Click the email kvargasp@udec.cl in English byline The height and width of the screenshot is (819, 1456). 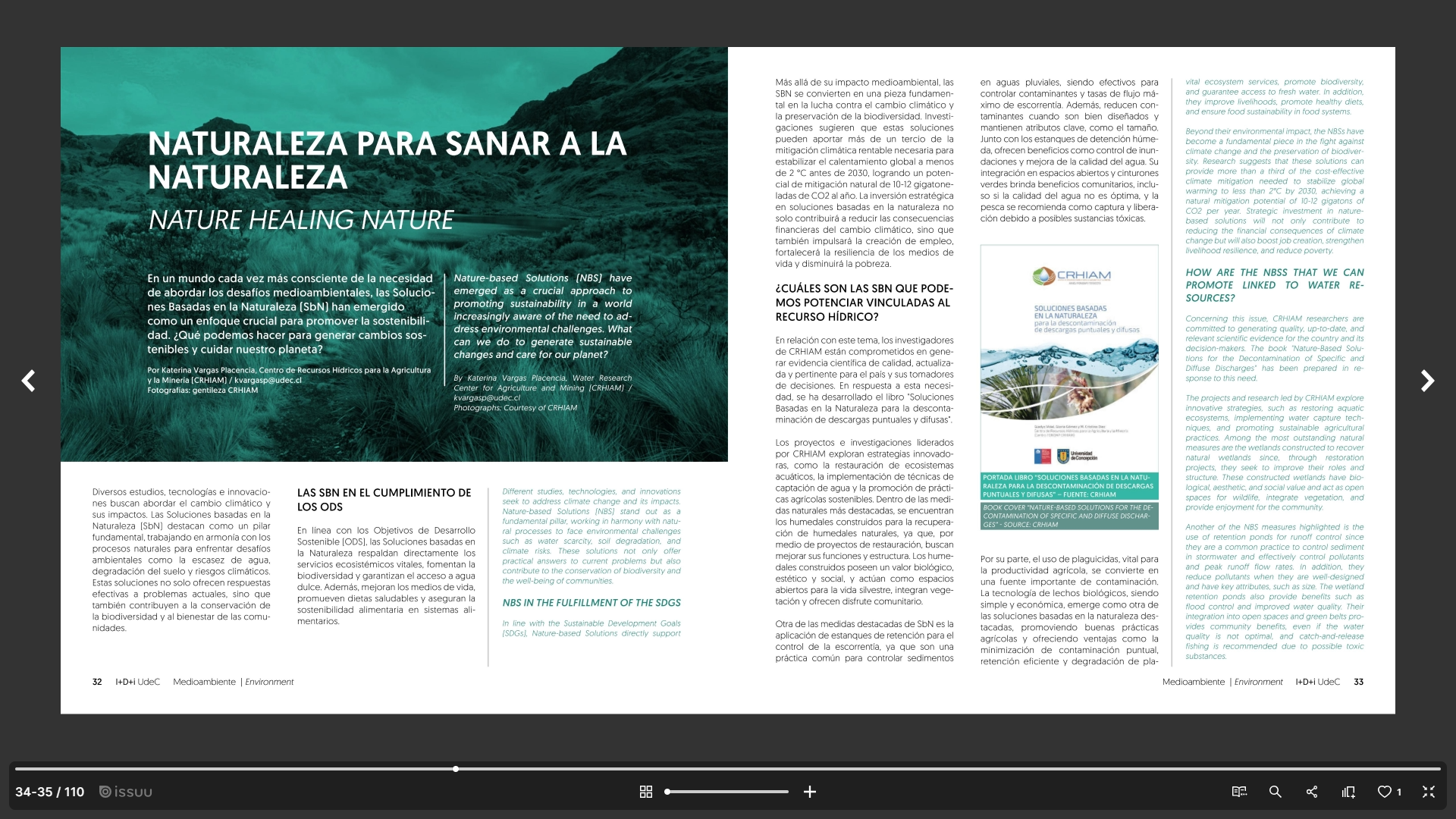point(487,397)
